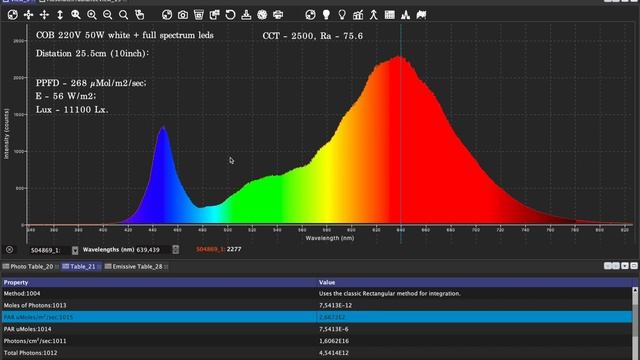Click the value 1,6062E16
The image size is (640, 360).
click(335, 341)
